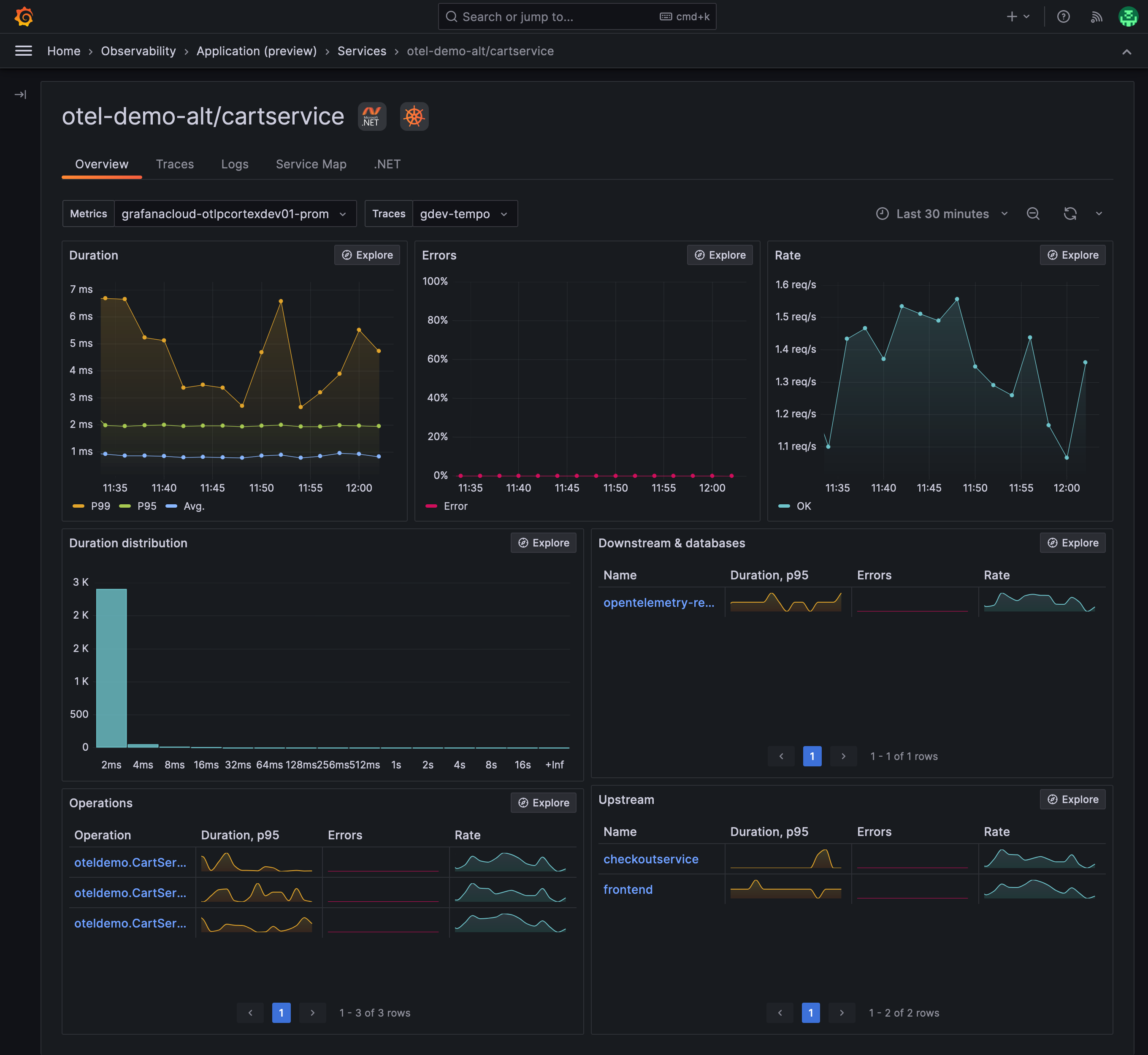Click the Rate column header in Upstream table
1148x1055 pixels.
pyautogui.click(x=996, y=832)
